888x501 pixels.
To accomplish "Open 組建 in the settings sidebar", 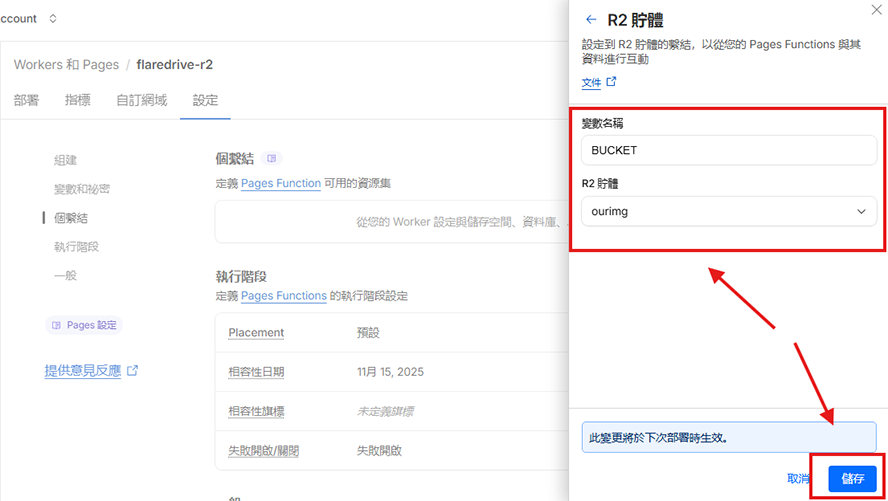I will pyautogui.click(x=65, y=160).
